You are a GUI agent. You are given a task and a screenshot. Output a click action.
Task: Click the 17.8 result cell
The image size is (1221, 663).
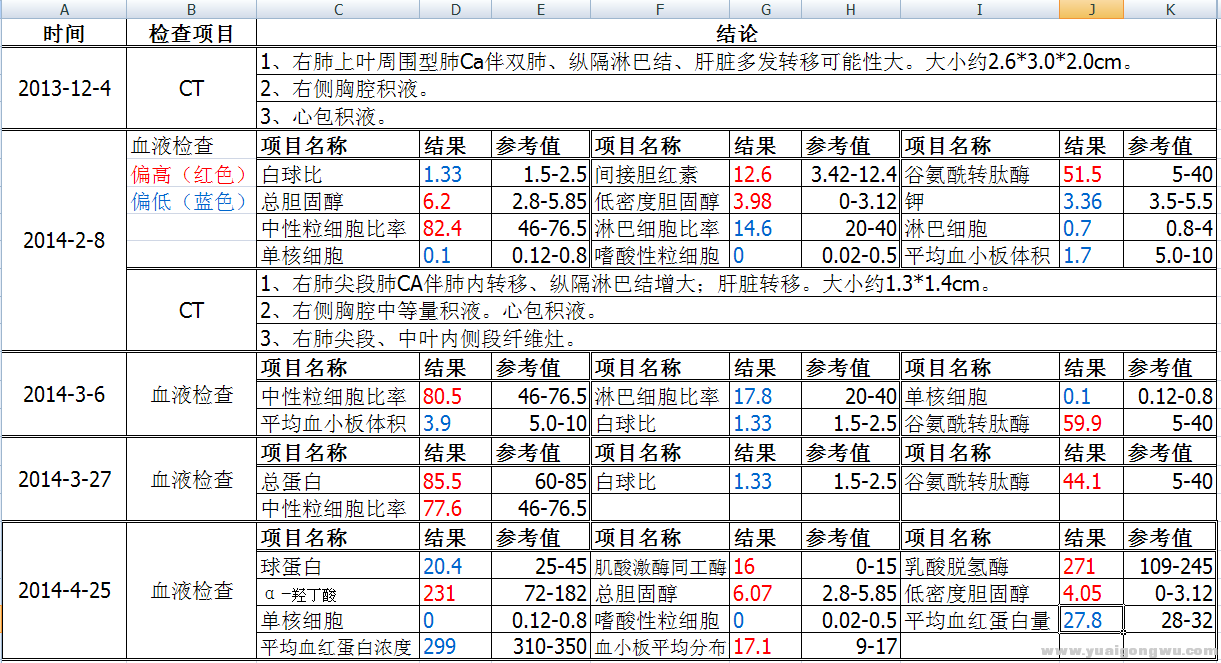(x=766, y=395)
